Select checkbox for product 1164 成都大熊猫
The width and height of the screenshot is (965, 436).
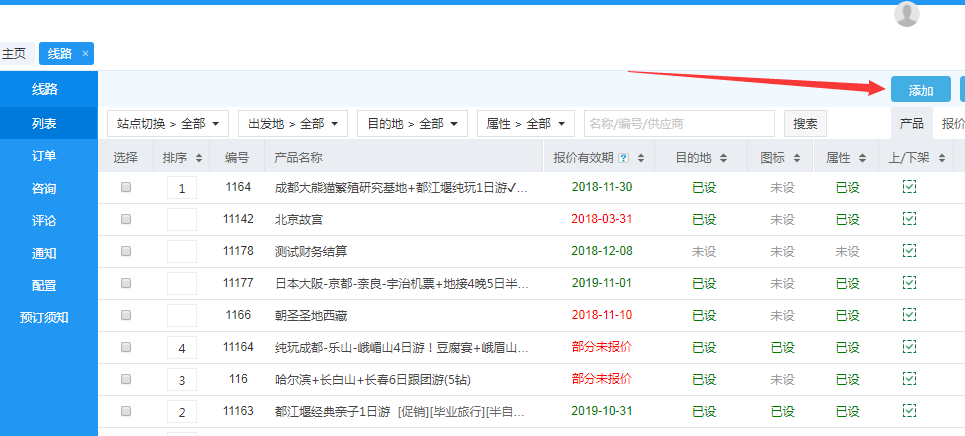[126, 188]
